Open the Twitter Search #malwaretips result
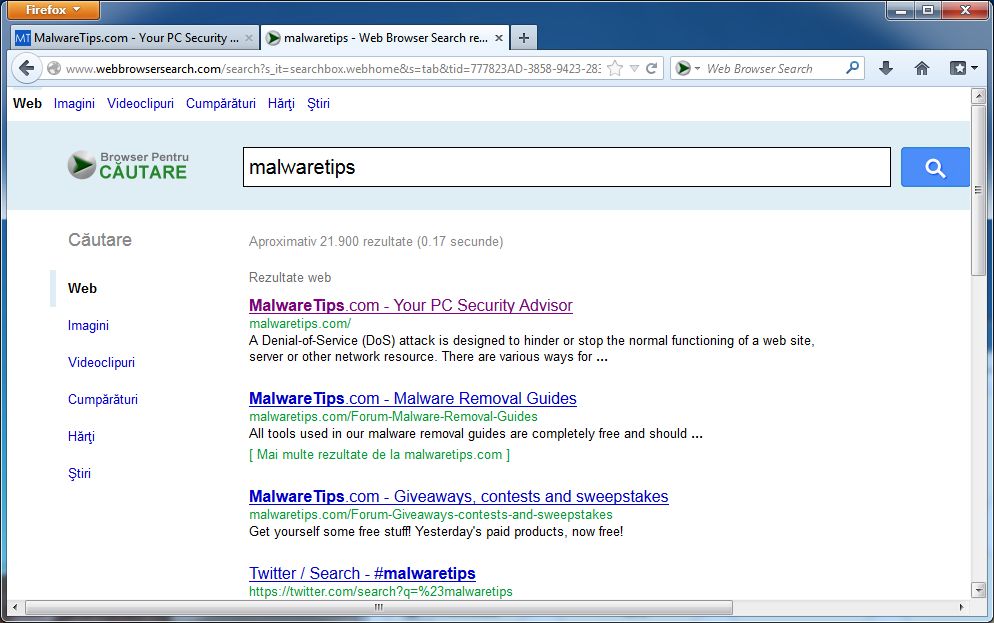Screen dimensions: 994x623 (362, 574)
